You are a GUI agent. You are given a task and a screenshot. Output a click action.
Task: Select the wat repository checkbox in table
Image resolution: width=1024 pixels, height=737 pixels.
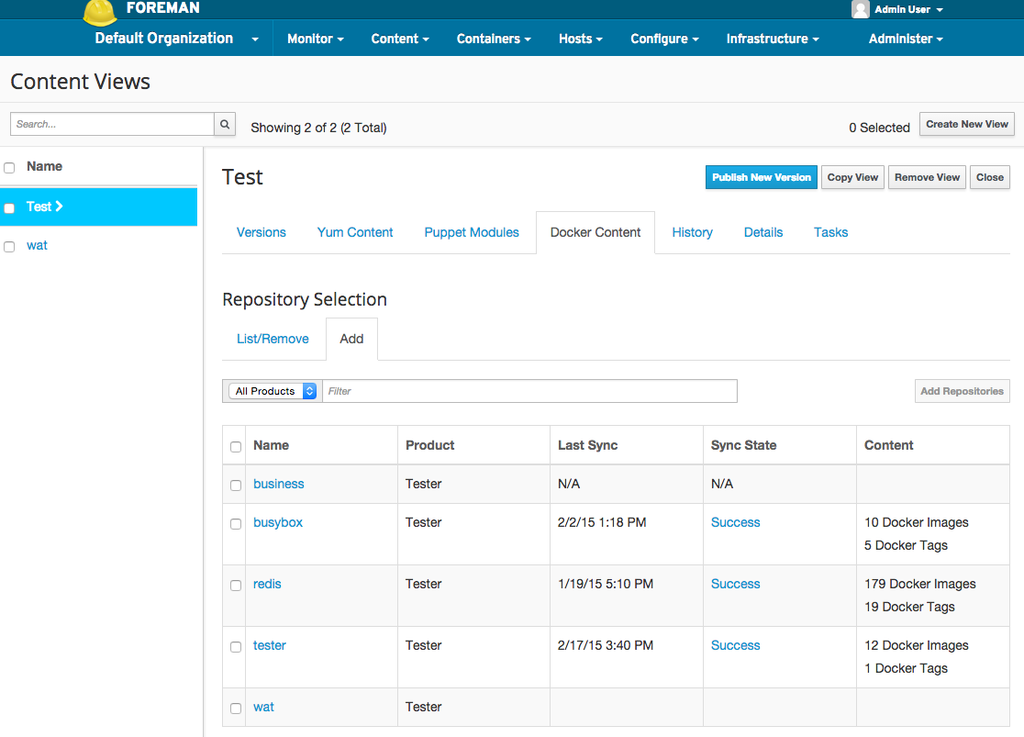pos(236,708)
